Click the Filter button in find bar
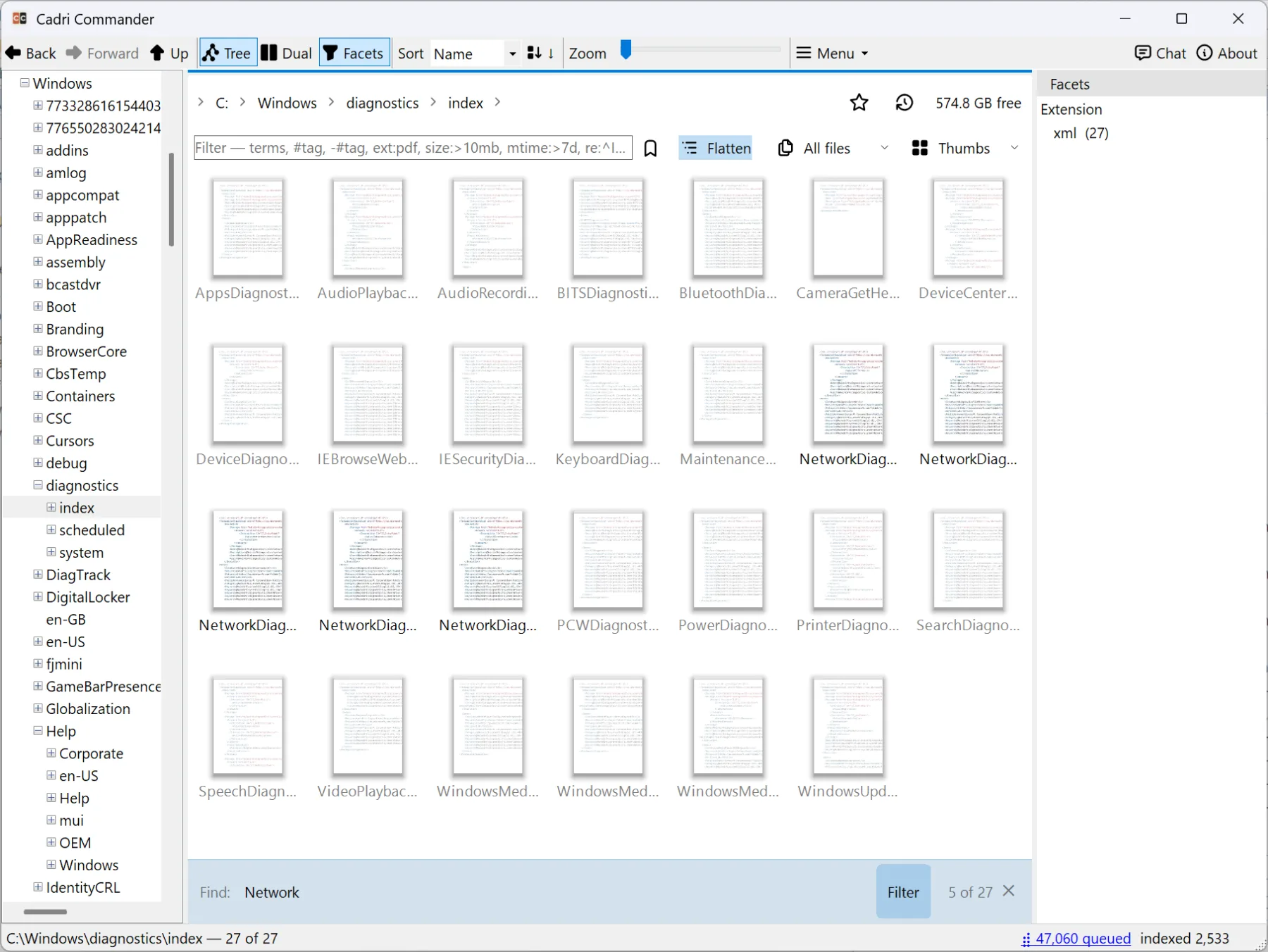This screenshot has width=1268, height=952. click(x=903, y=891)
